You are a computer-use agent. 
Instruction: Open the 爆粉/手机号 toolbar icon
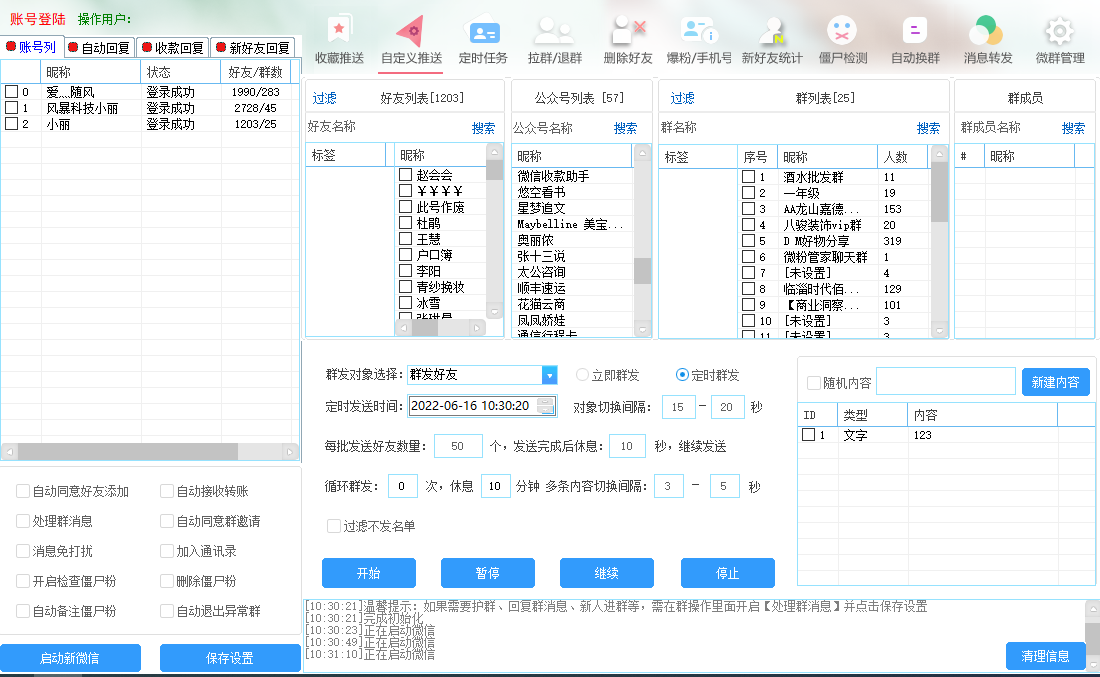699,40
